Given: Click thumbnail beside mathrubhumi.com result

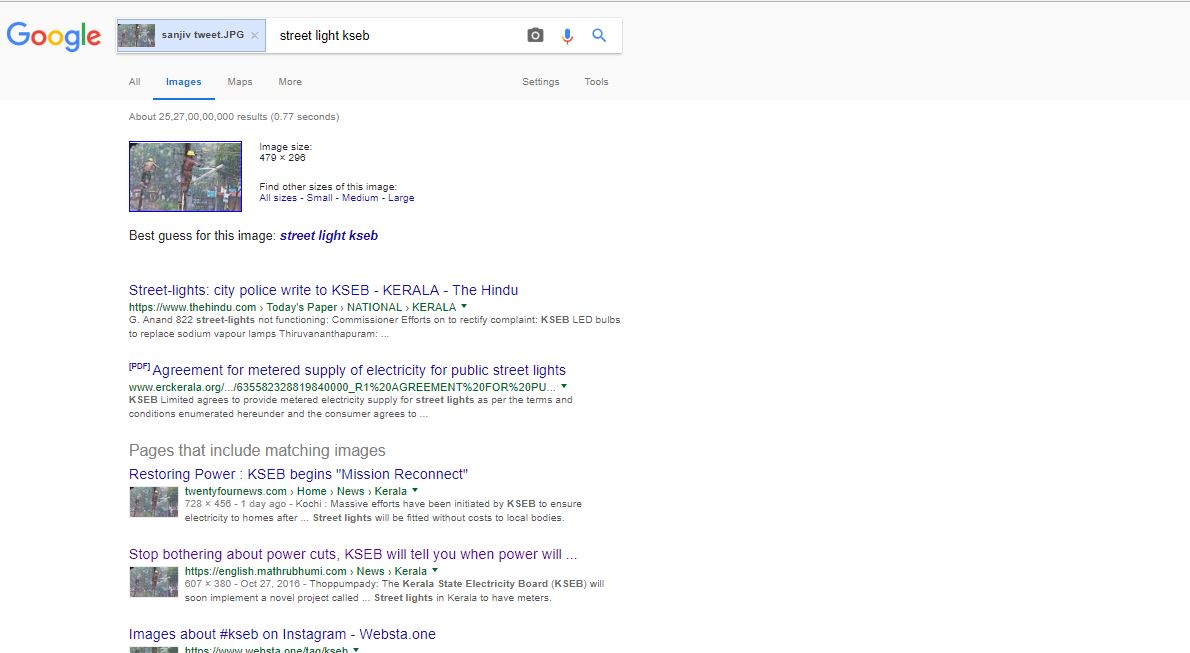Looking at the screenshot, I should [153, 582].
